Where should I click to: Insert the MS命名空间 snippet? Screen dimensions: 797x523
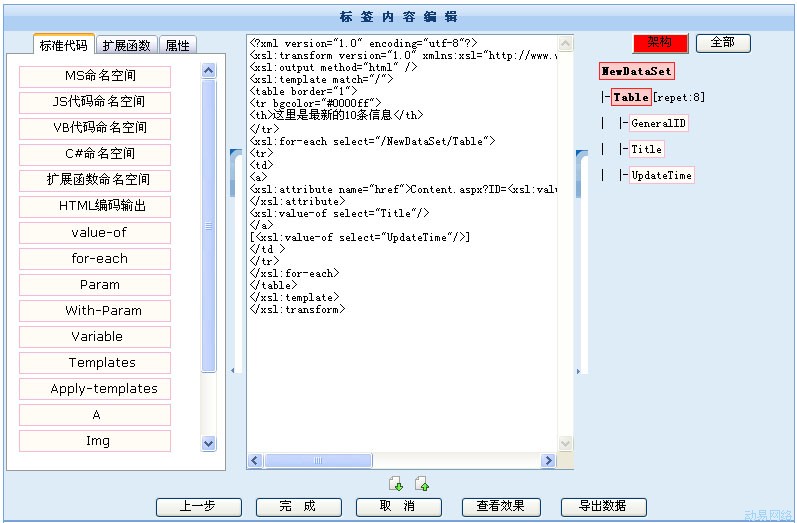point(95,76)
